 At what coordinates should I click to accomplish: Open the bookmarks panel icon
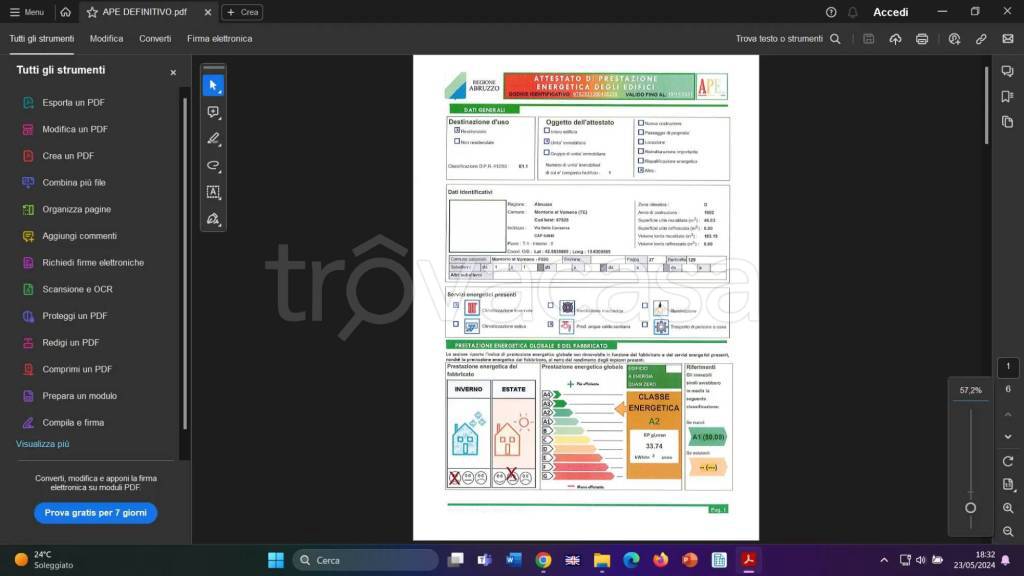(x=1007, y=97)
